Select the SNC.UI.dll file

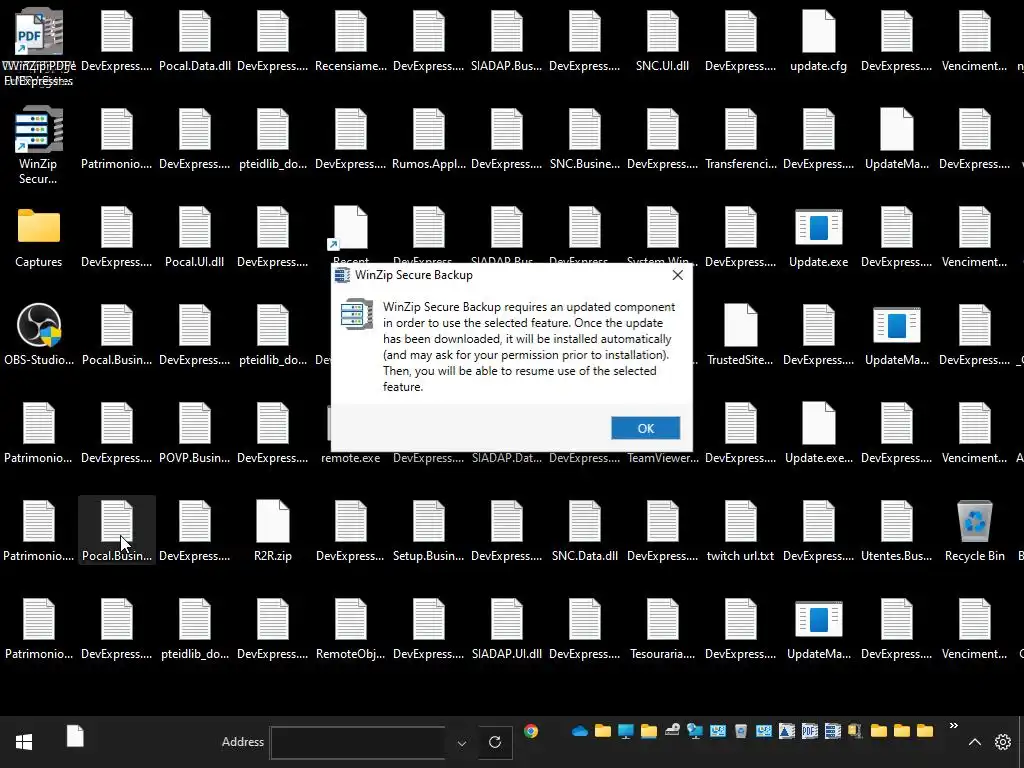coord(662,41)
